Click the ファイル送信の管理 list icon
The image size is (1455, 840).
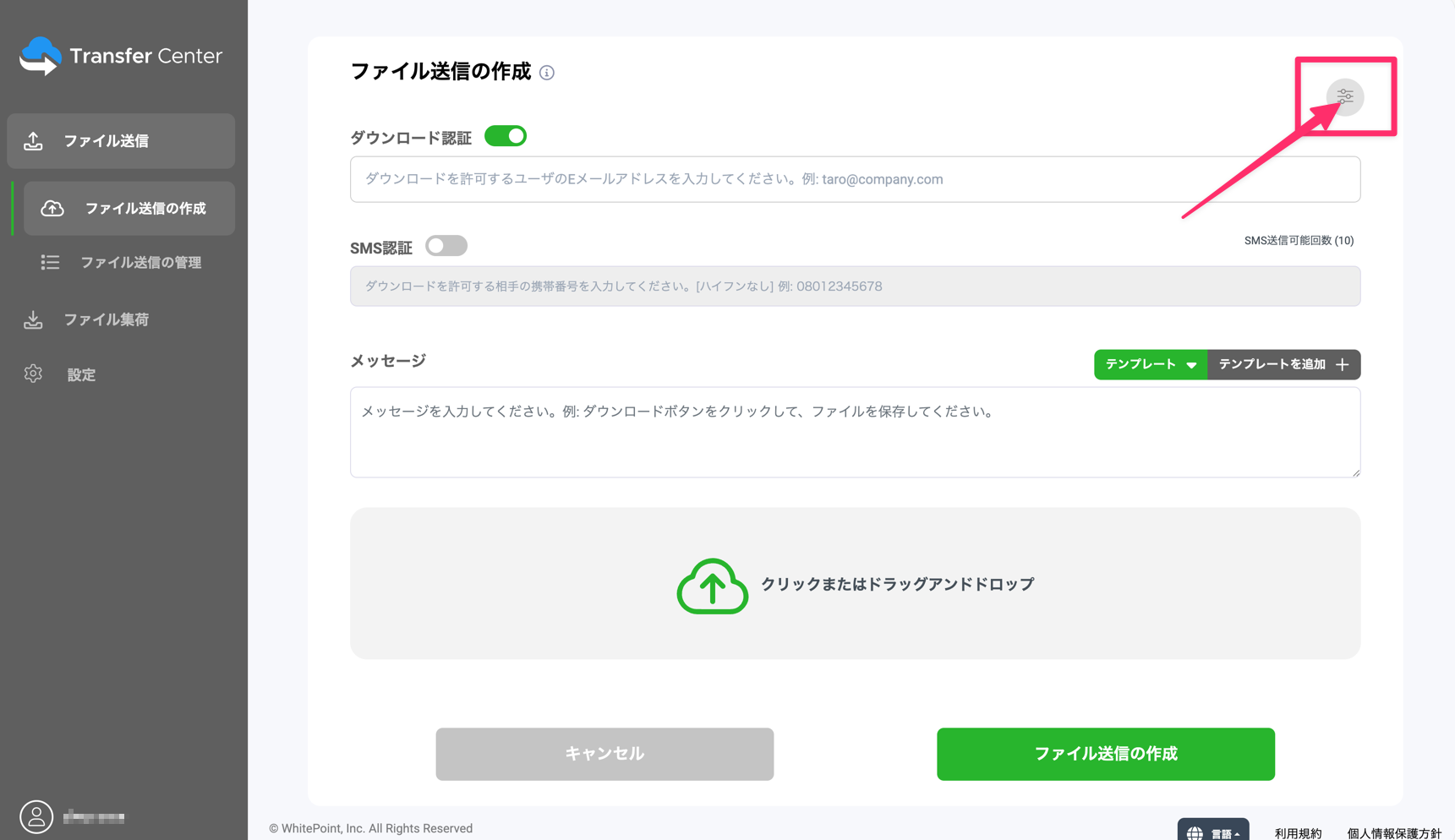point(50,262)
